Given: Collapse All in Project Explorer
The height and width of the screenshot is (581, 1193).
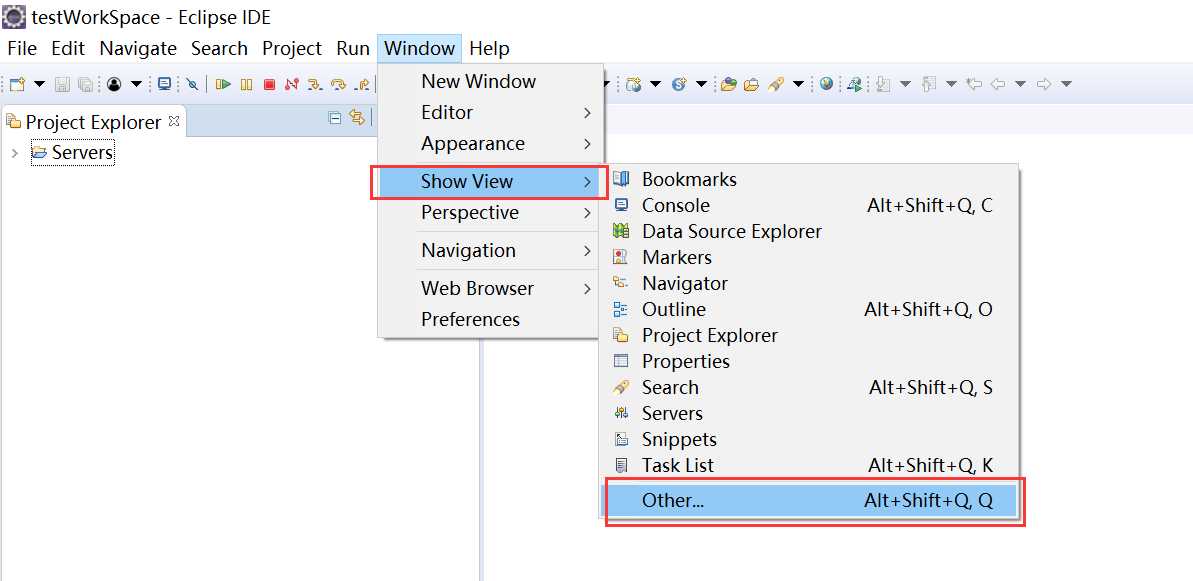Looking at the screenshot, I should [334, 118].
